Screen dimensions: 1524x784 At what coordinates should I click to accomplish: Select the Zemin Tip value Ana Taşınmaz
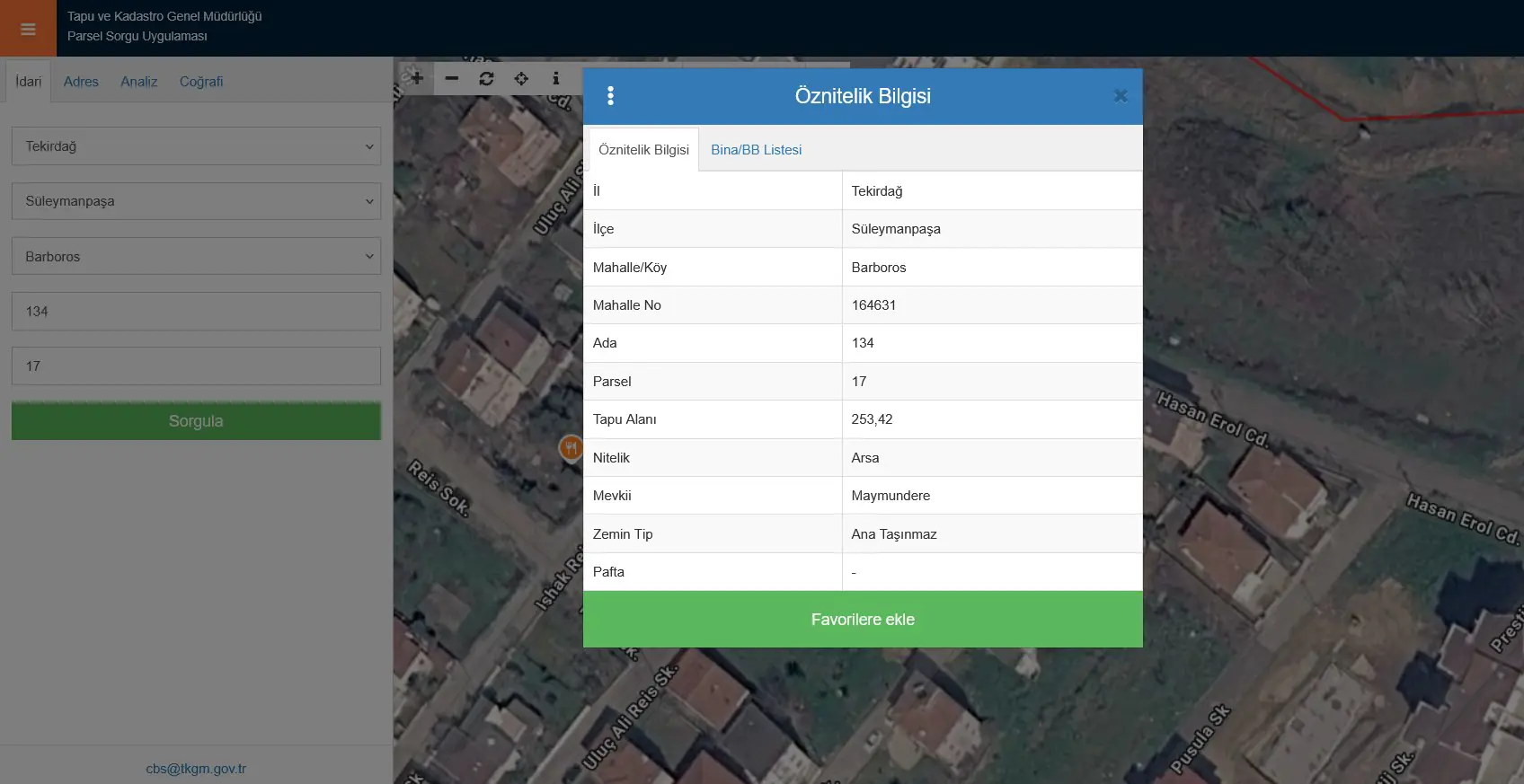click(x=894, y=534)
